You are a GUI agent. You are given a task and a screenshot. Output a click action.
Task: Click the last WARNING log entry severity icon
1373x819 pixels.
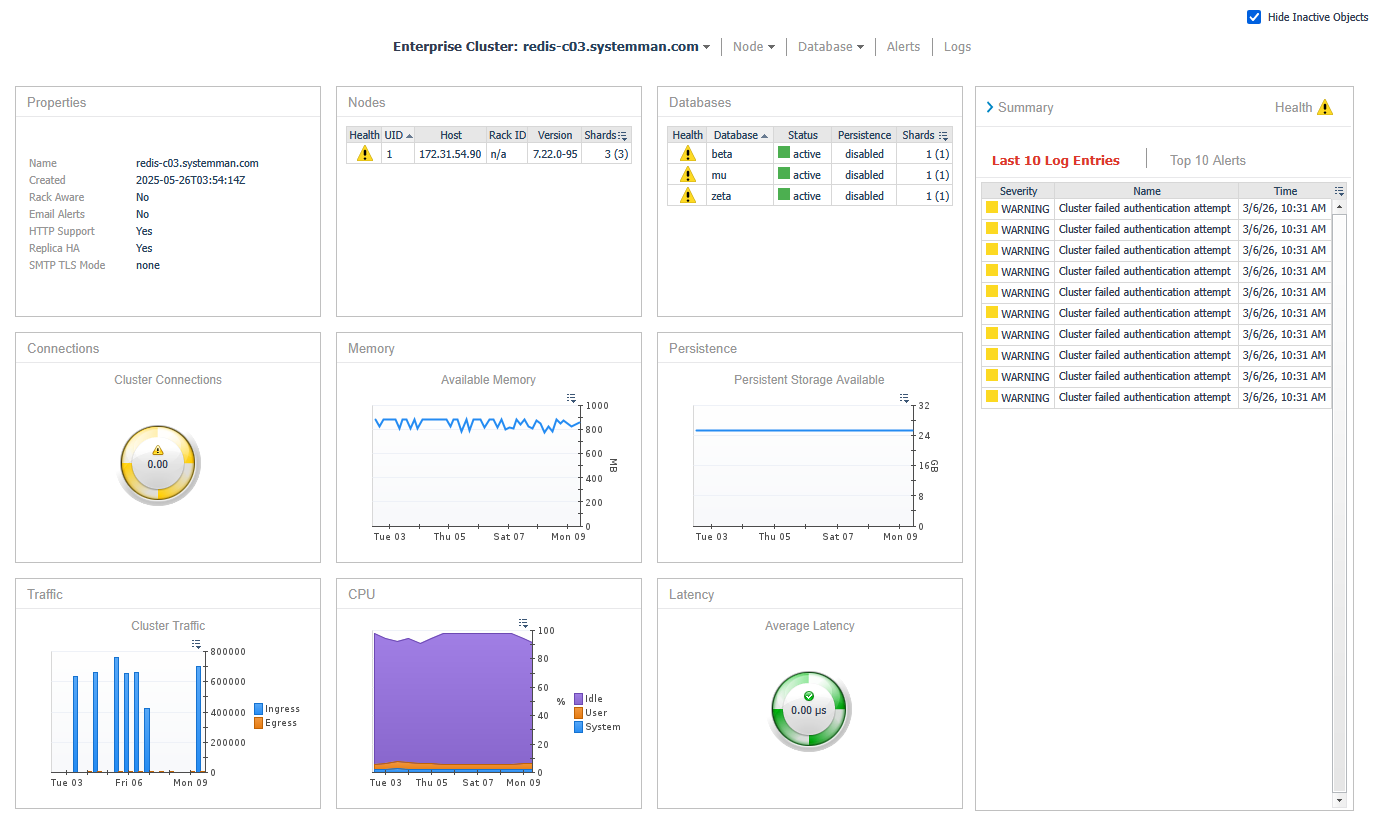(992, 397)
